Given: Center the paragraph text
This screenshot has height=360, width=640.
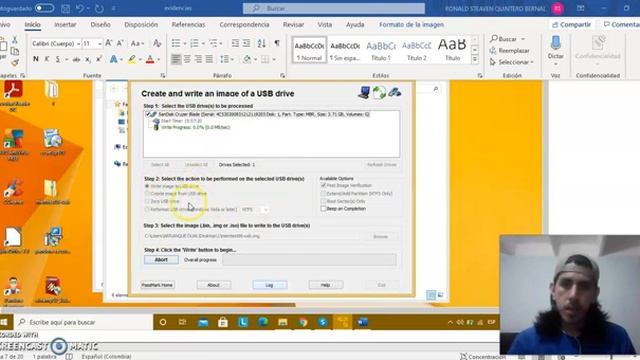Looking at the screenshot, I should [187, 60].
